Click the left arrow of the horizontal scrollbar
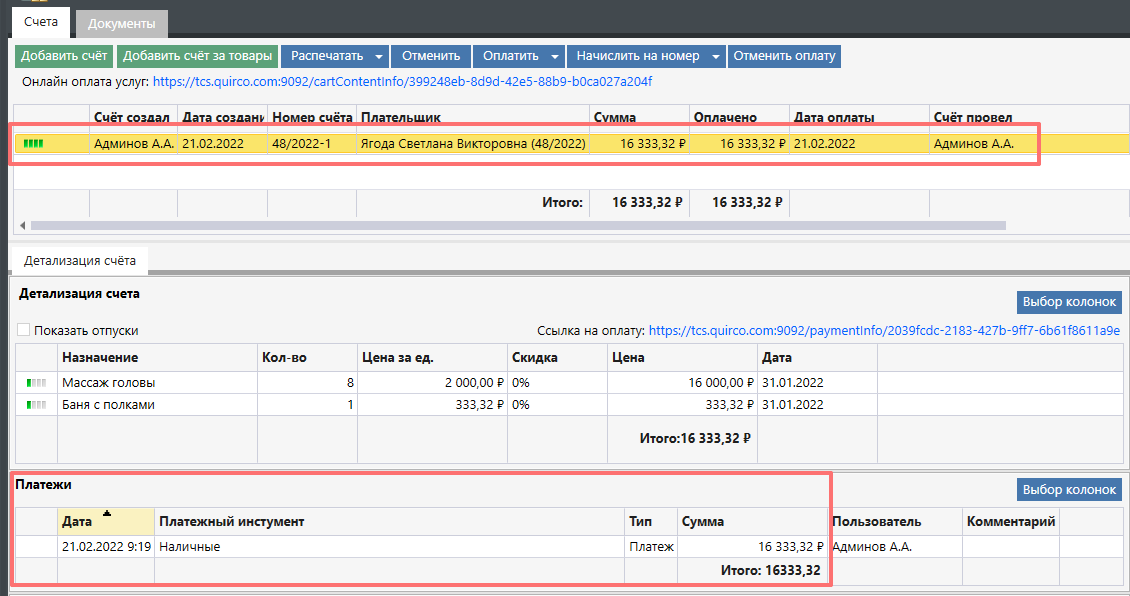The height and width of the screenshot is (596, 1130). point(23,226)
